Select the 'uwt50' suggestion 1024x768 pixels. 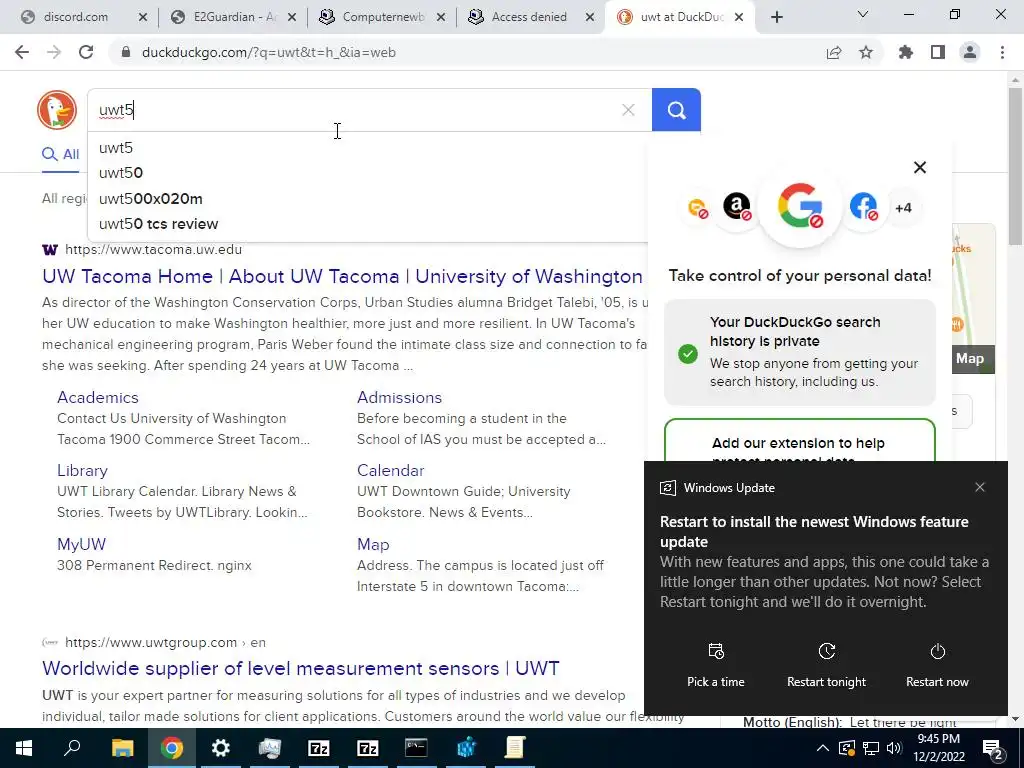coord(368,172)
